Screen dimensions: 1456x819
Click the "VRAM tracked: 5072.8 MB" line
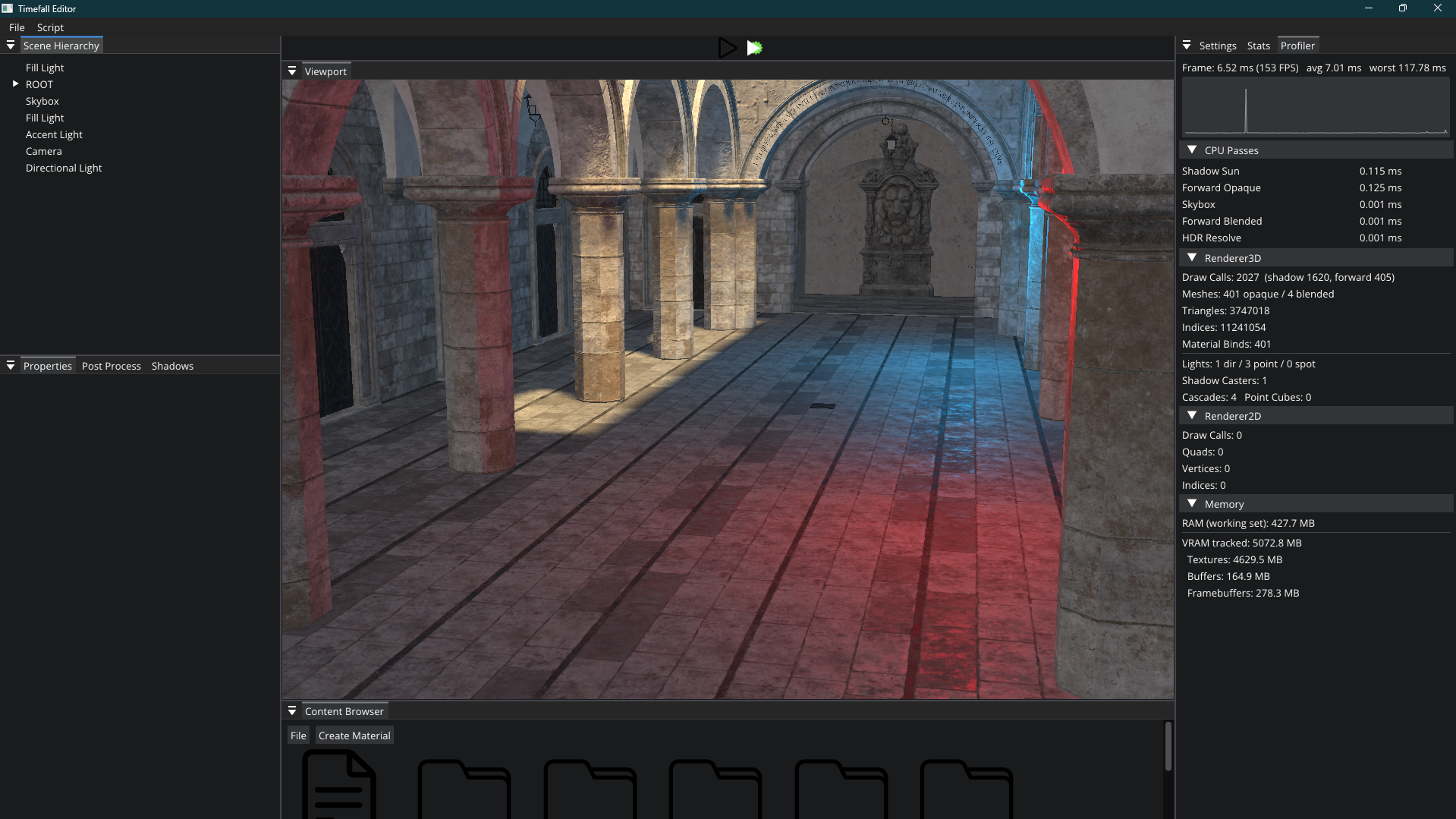point(1241,543)
